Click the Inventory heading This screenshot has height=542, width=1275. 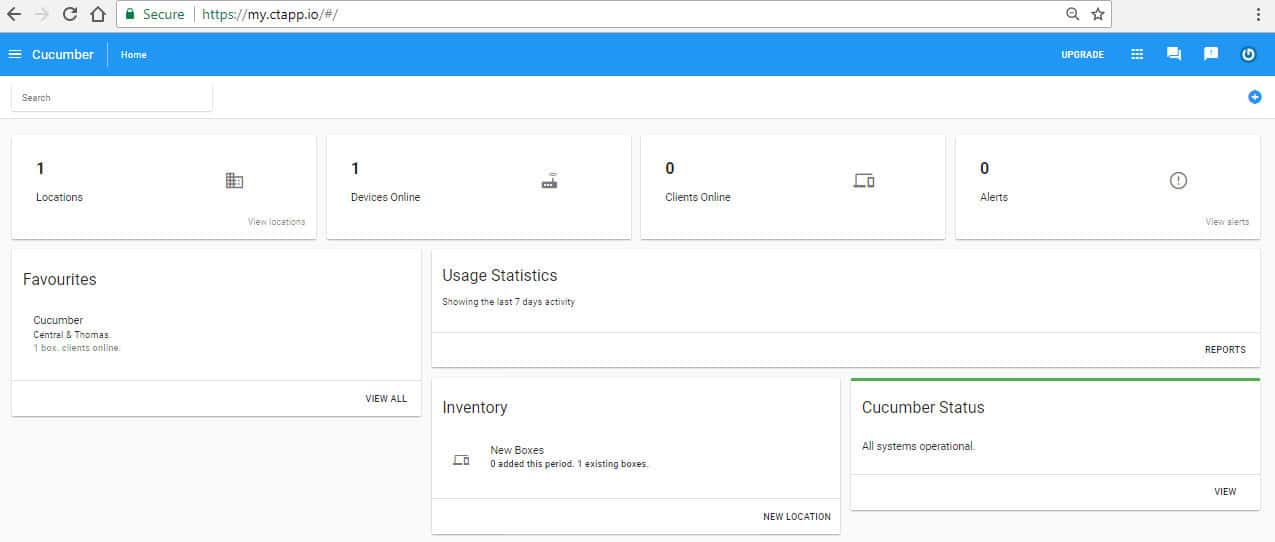tap(475, 407)
